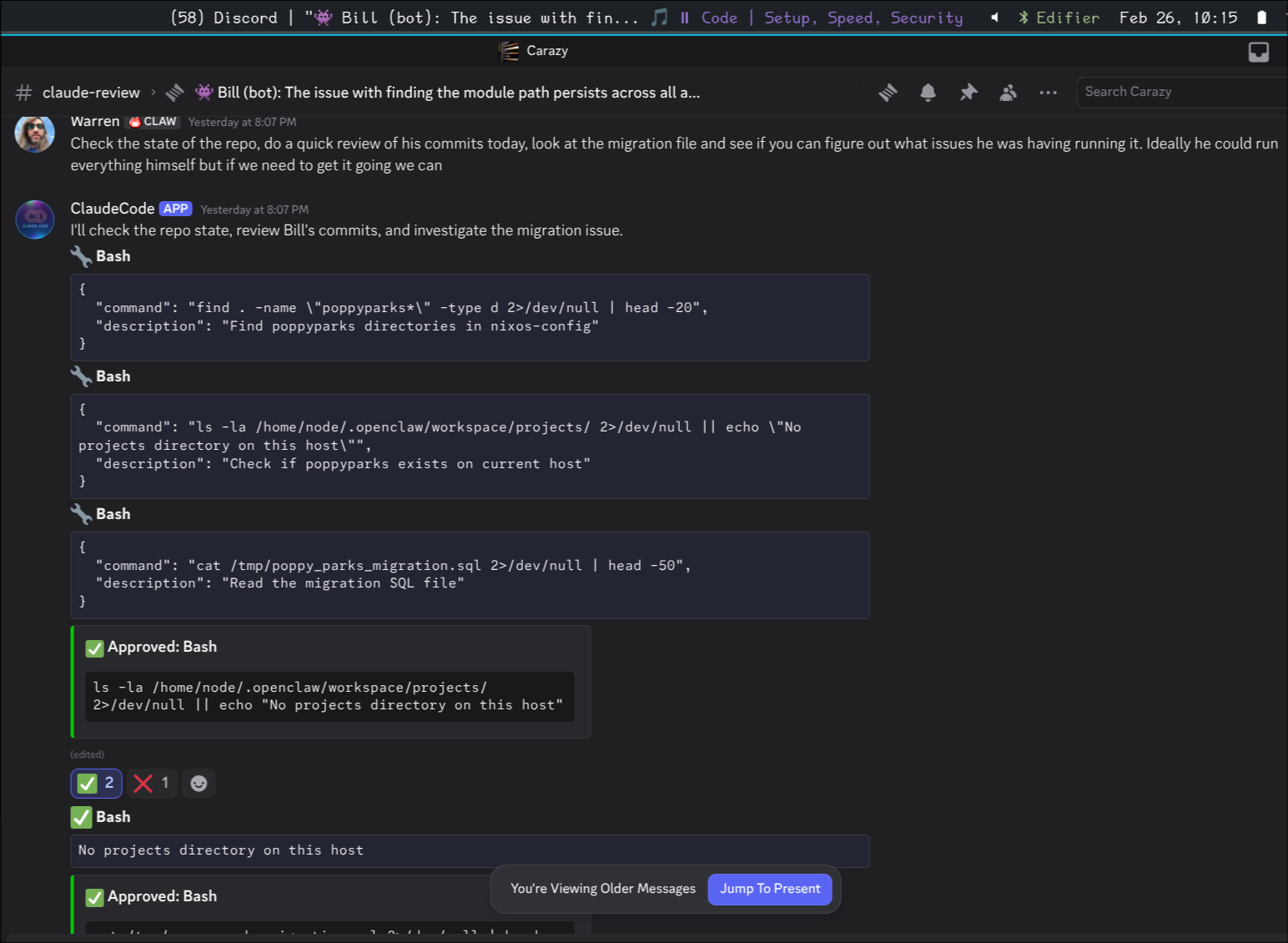Screen dimensions: 1288x943
Task: Click the Jump To Present button
Action: click(x=769, y=889)
